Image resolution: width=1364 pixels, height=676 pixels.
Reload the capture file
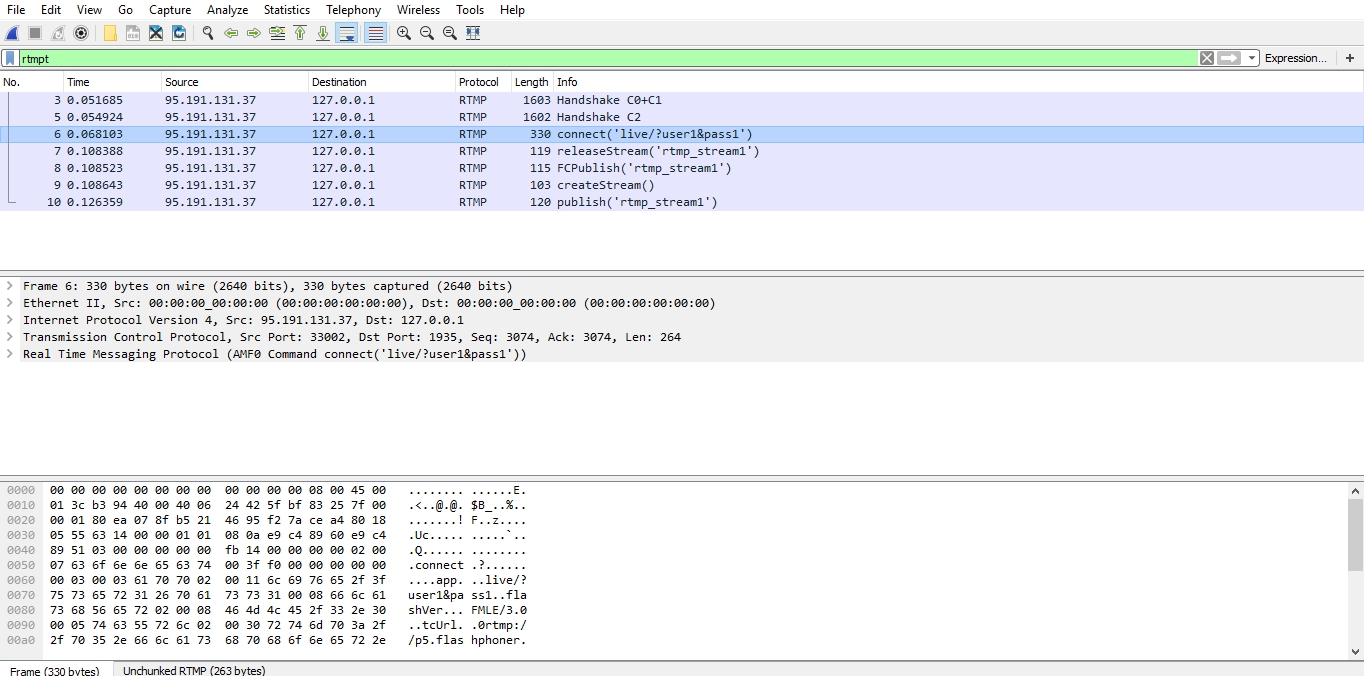(x=179, y=33)
